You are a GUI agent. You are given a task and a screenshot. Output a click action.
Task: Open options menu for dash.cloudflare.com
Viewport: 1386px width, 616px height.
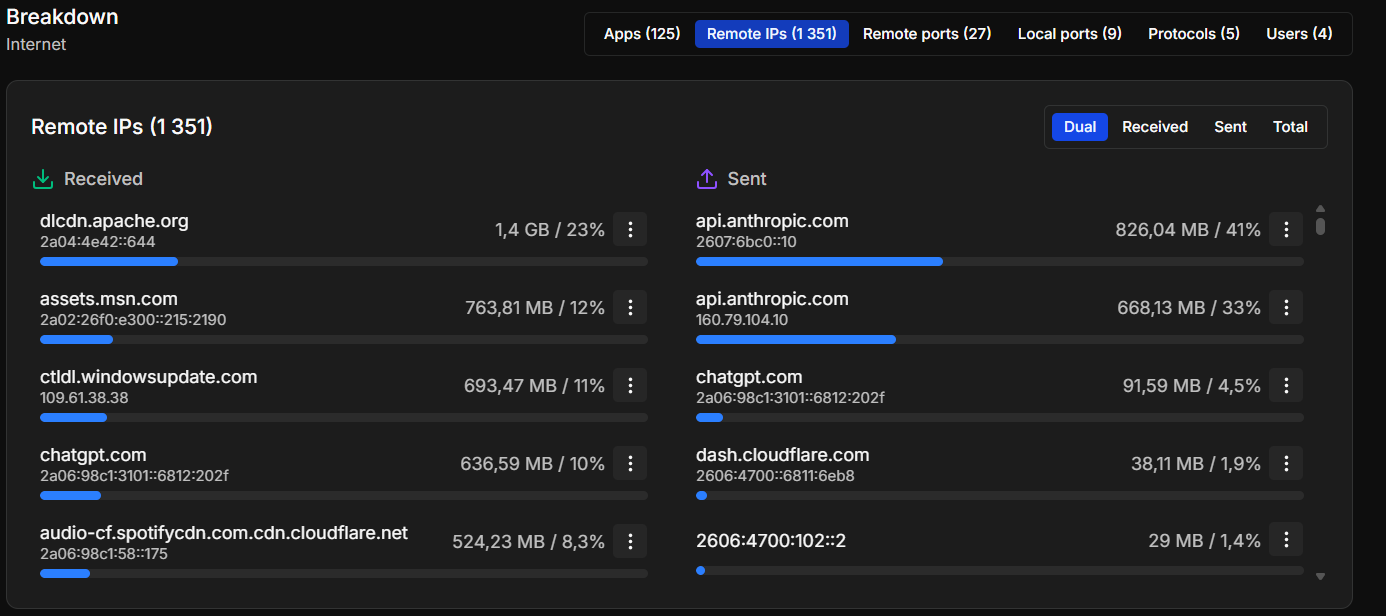pos(1286,464)
